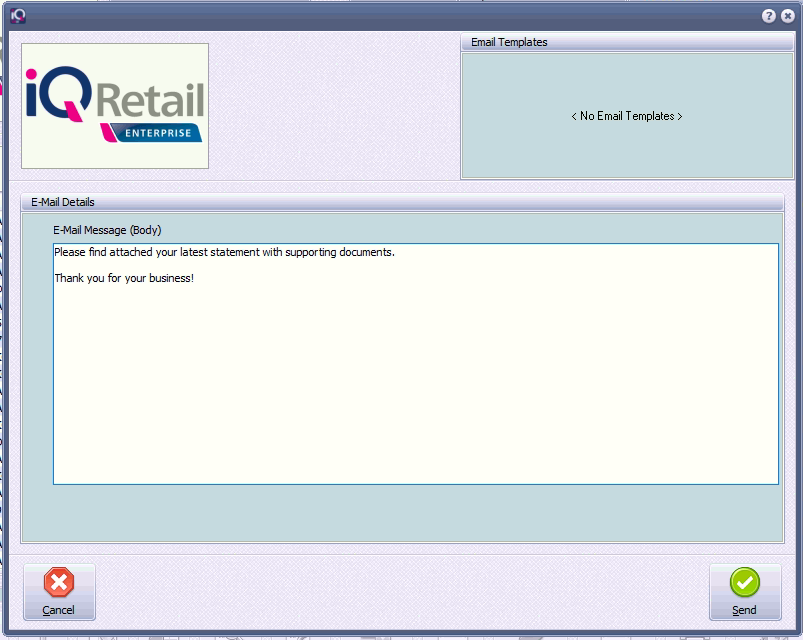Click the text 'Thank you for your business!'
Image resolution: width=803 pixels, height=640 pixels.
pos(124,278)
